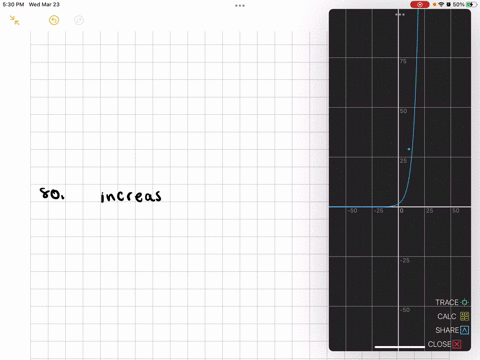Image resolution: width=480 pixels, height=360 pixels.
Task: Tap the Wi-Fi status icon
Action: coord(441,4)
